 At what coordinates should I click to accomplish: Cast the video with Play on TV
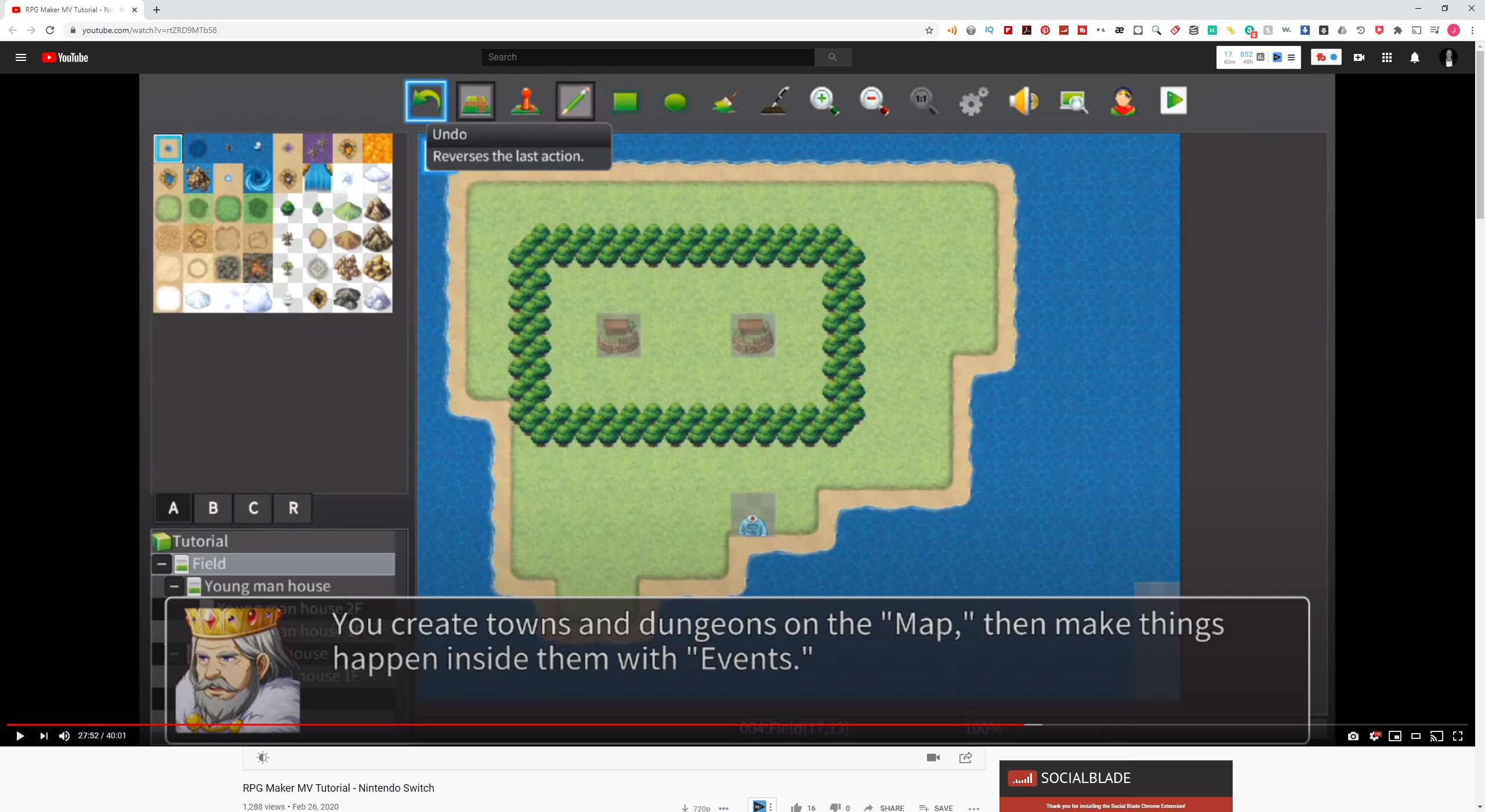(1437, 736)
